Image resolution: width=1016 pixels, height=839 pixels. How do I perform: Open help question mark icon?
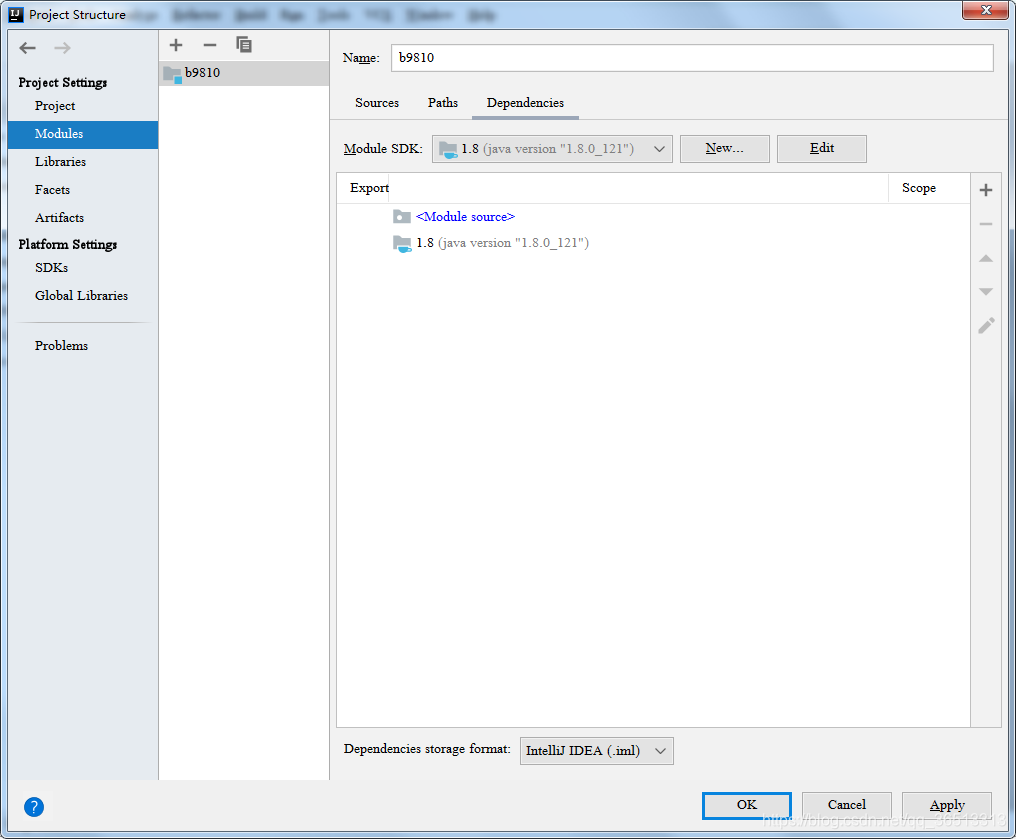tap(34, 807)
